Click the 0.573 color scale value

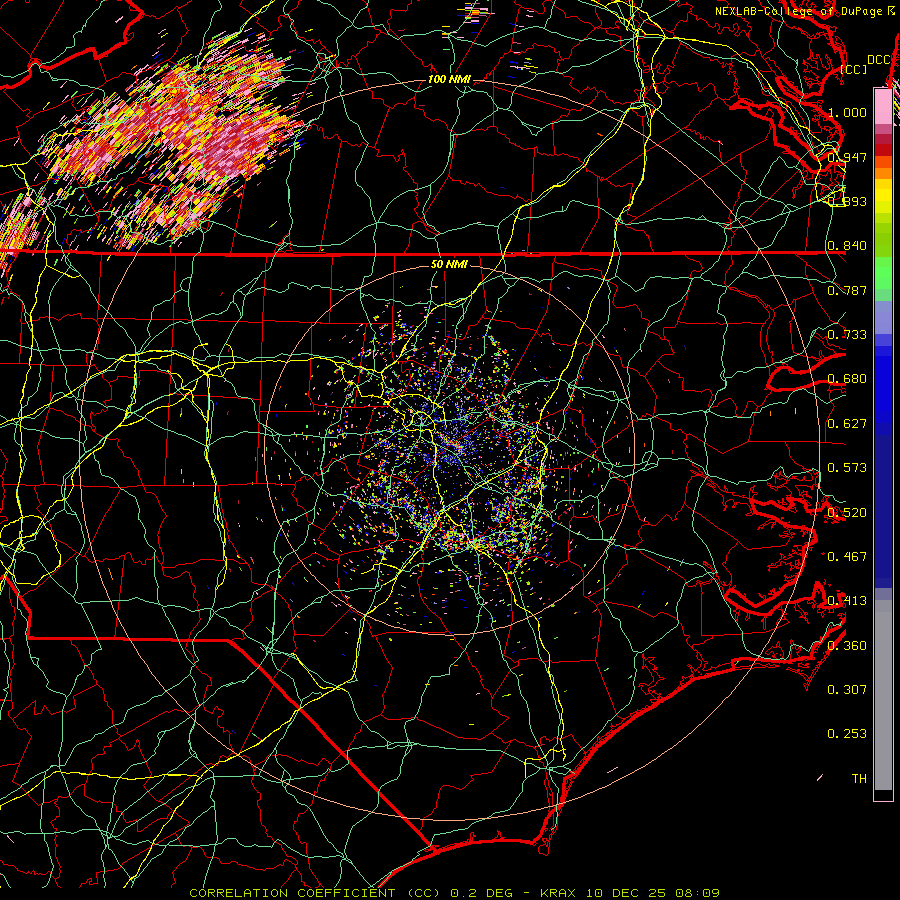(847, 467)
